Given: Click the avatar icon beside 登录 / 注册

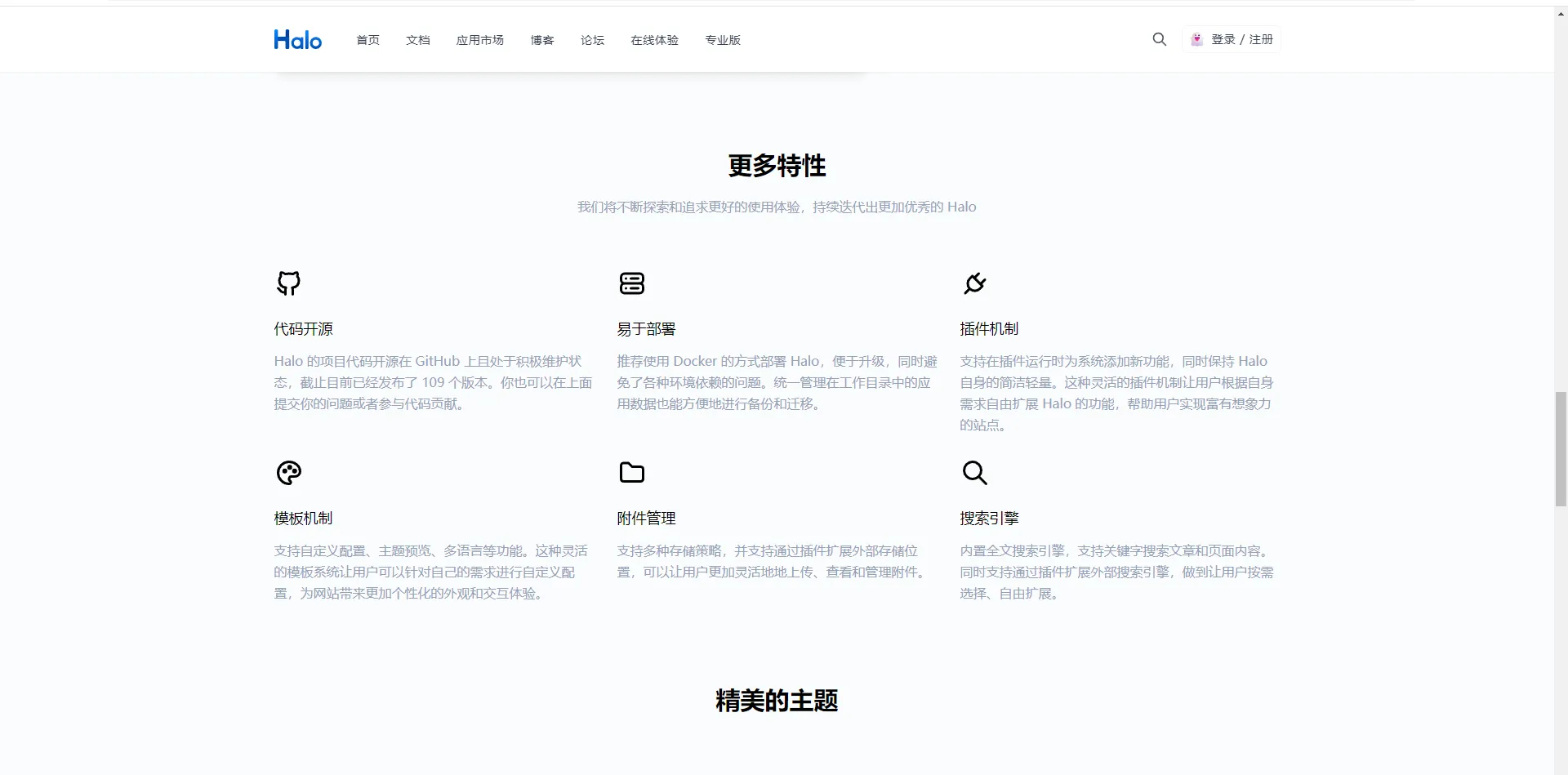Looking at the screenshot, I should pos(1196,39).
